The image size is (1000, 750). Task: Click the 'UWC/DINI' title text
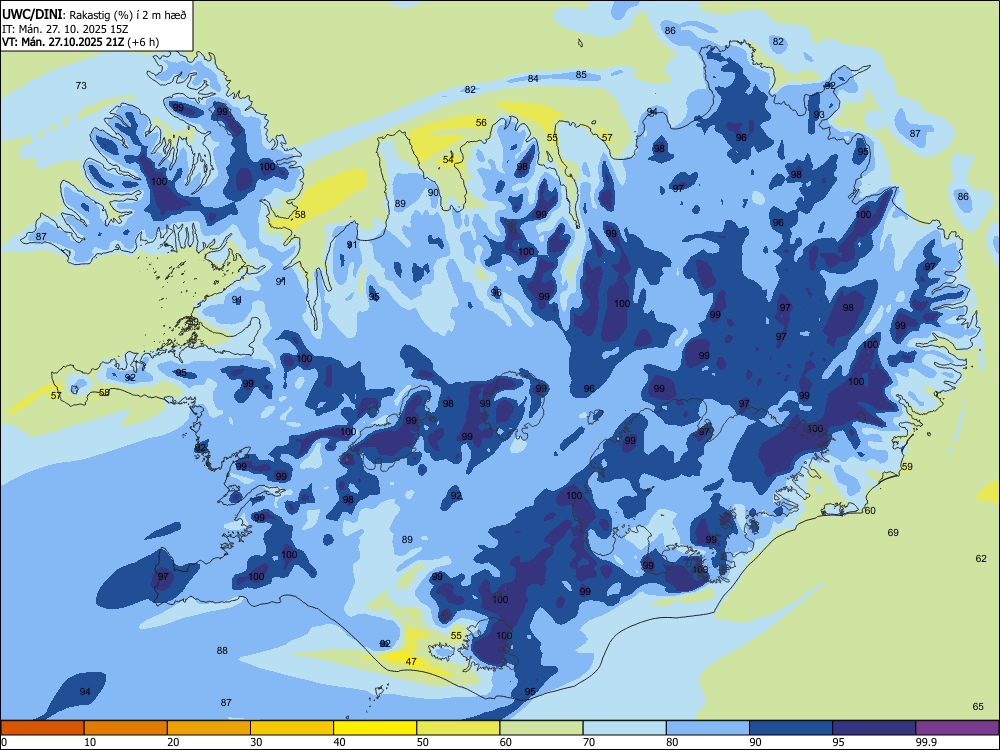pos(33,15)
